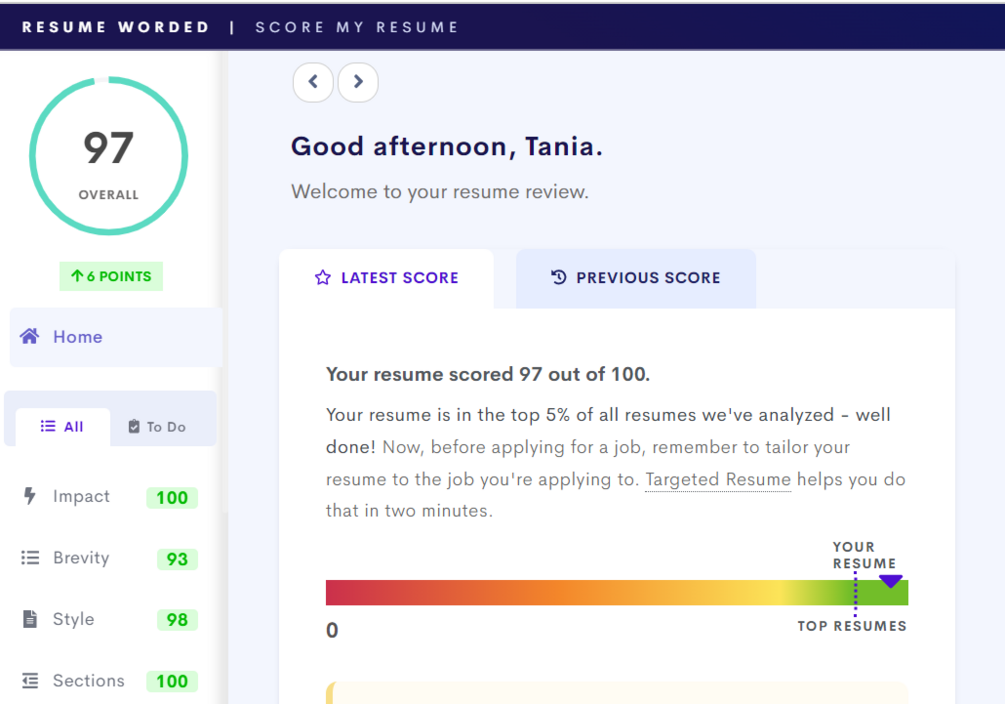The height and width of the screenshot is (704, 1005).
Task: Select the To Do filter tab
Action: pos(158,427)
